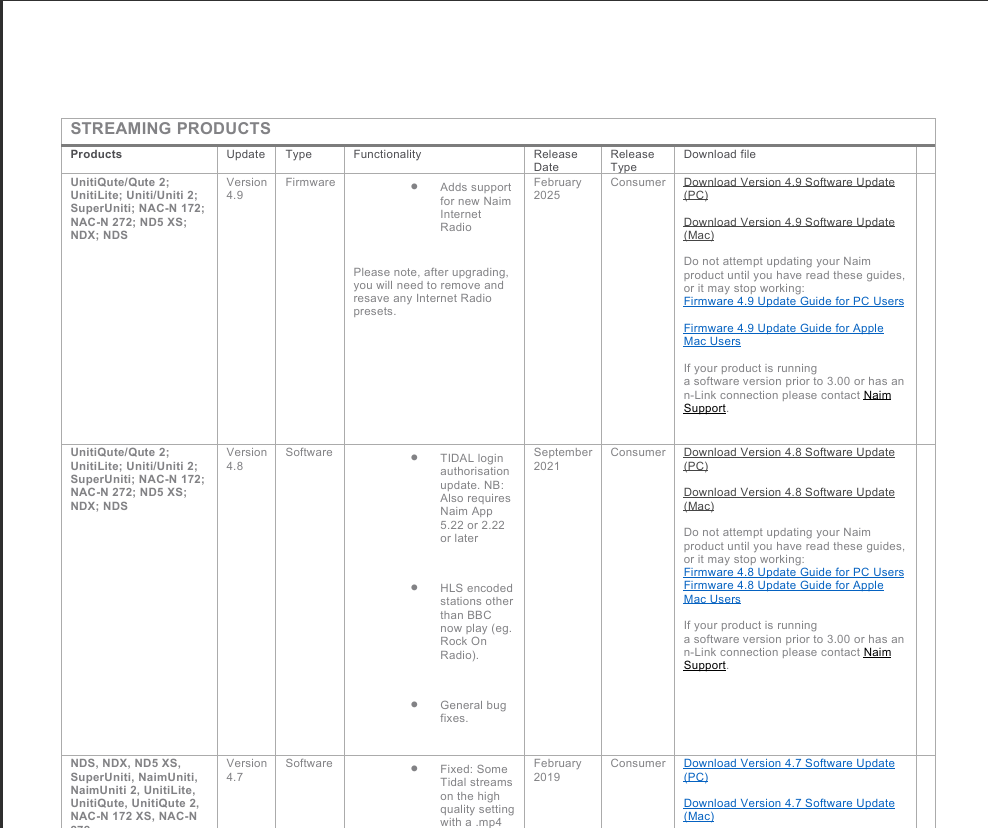Click the Release Date column header

(x=555, y=160)
